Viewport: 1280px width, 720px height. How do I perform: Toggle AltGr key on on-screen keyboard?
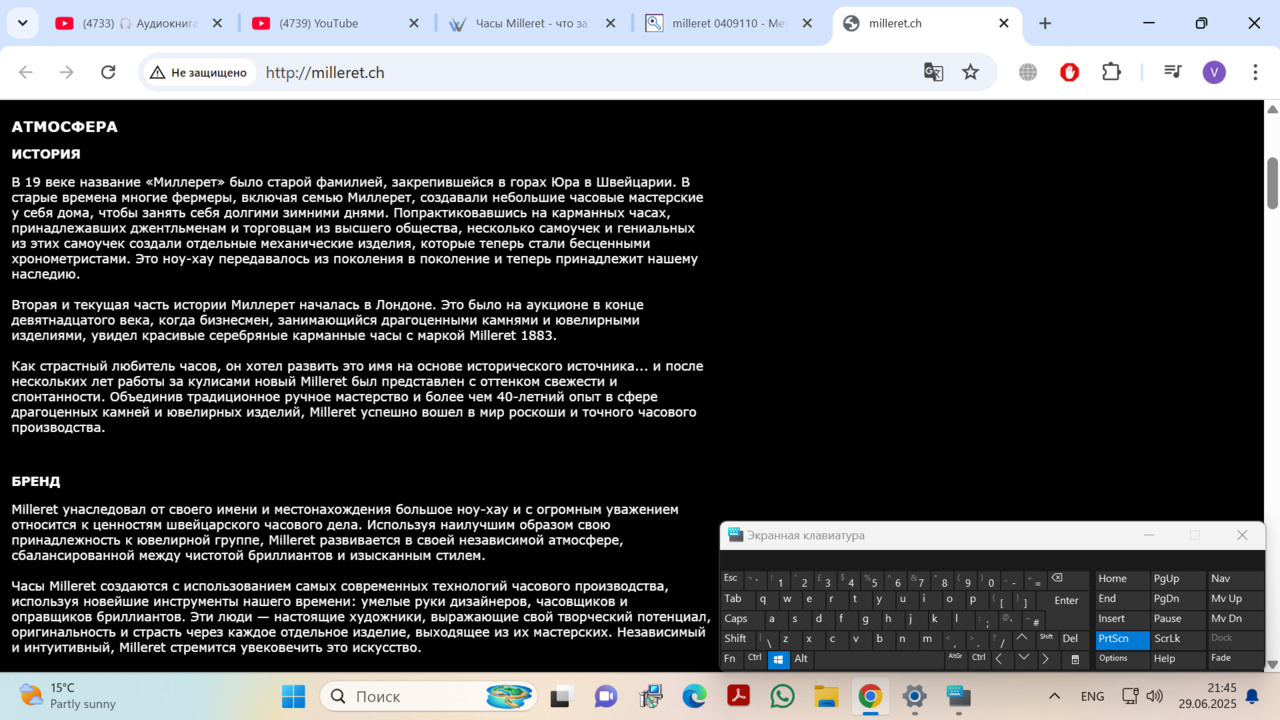coord(955,658)
